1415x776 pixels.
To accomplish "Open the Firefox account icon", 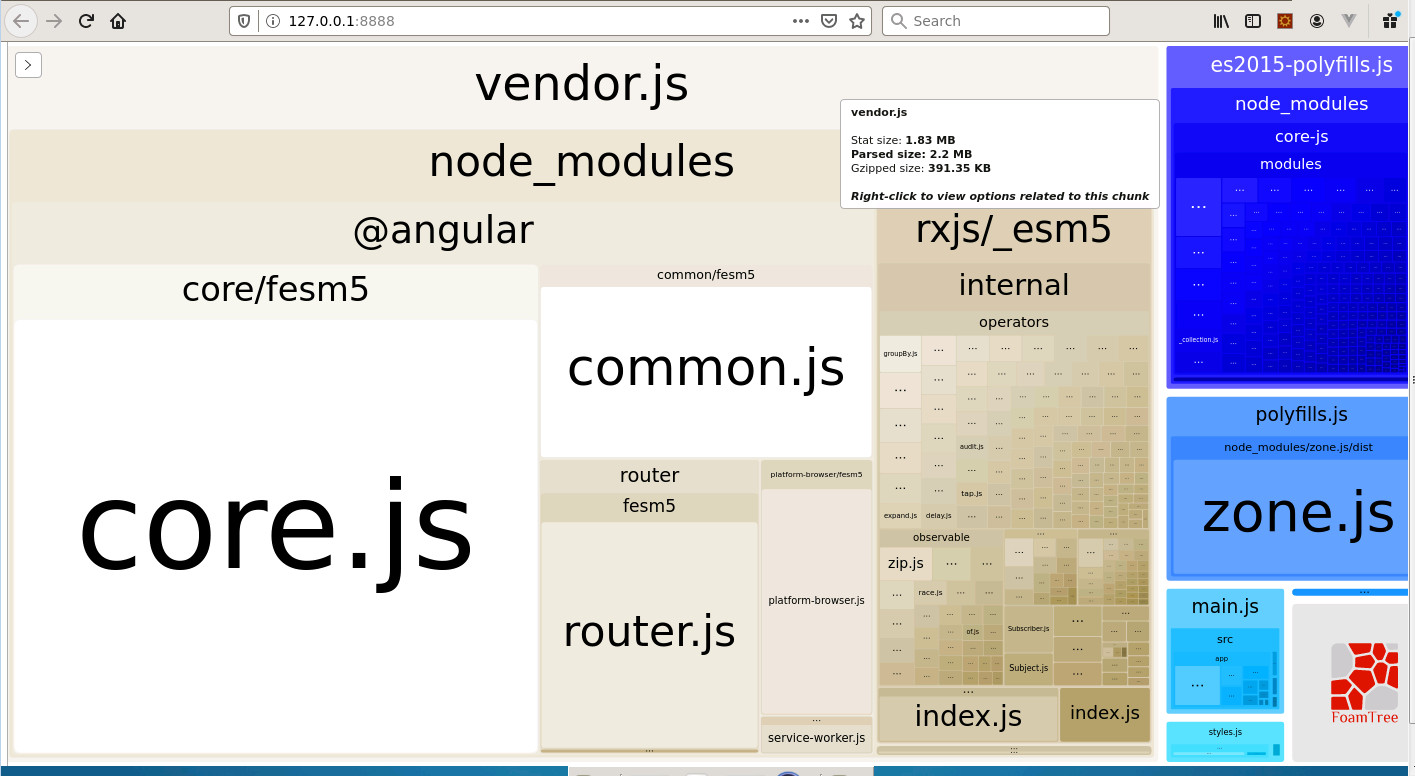I will 1317,21.
